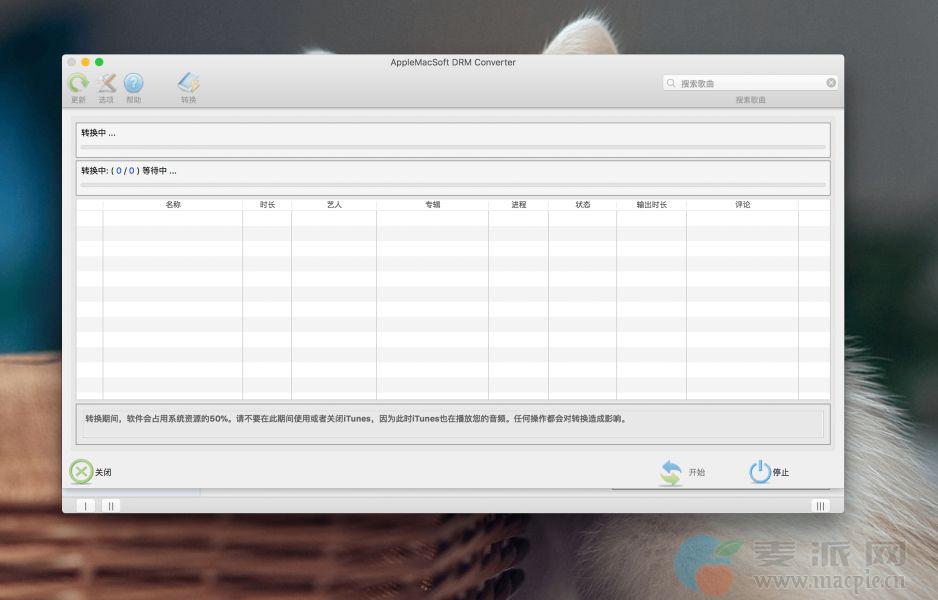Click the 状态 (Status) column header
The width and height of the screenshot is (938, 600).
tap(582, 205)
